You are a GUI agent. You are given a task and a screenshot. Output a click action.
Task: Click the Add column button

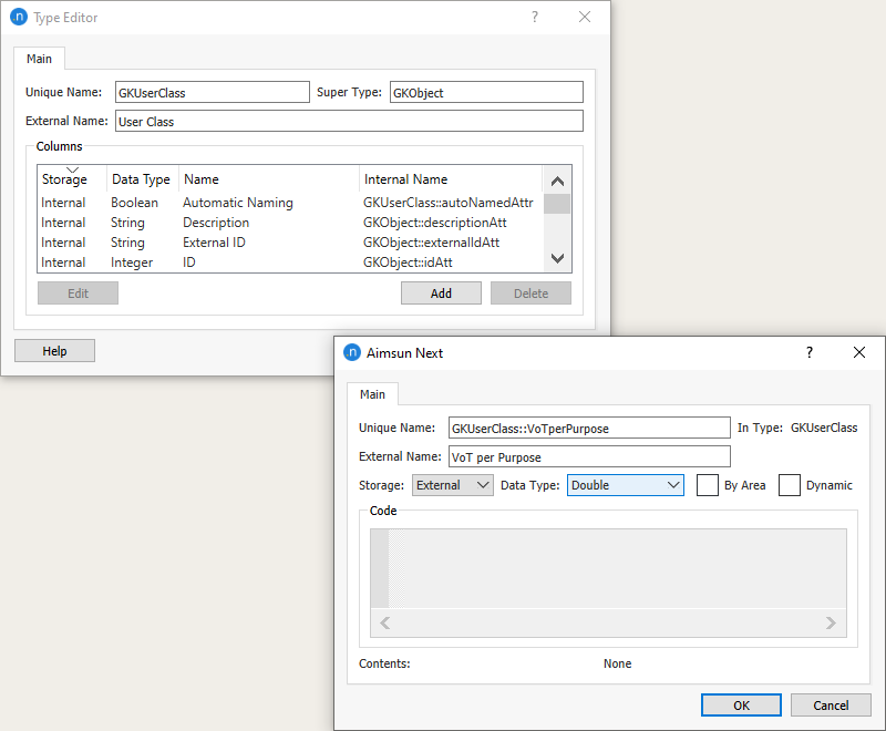coord(441,293)
